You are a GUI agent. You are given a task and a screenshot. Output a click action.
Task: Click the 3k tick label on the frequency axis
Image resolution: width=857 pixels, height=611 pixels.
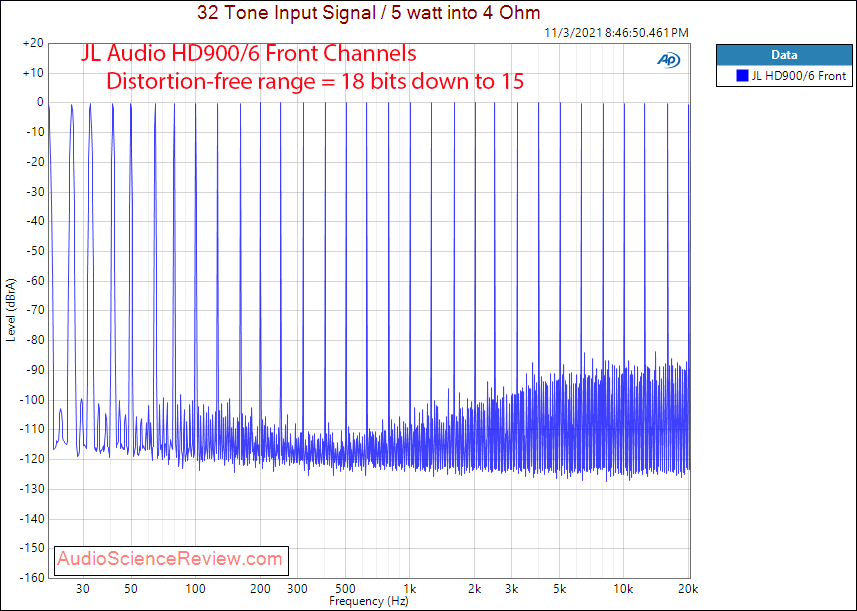(512, 589)
